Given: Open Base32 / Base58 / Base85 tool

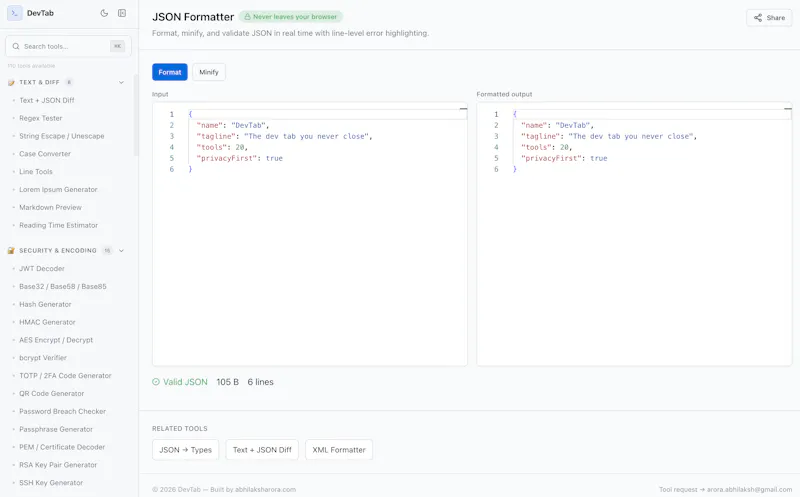Looking at the screenshot, I should point(63,287).
